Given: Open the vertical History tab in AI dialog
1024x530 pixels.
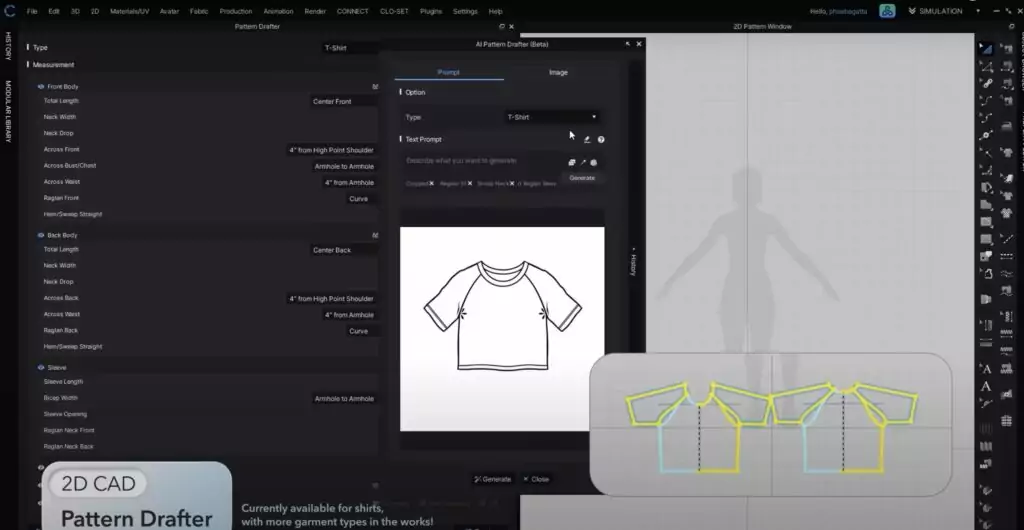Looking at the screenshot, I should tap(633, 261).
